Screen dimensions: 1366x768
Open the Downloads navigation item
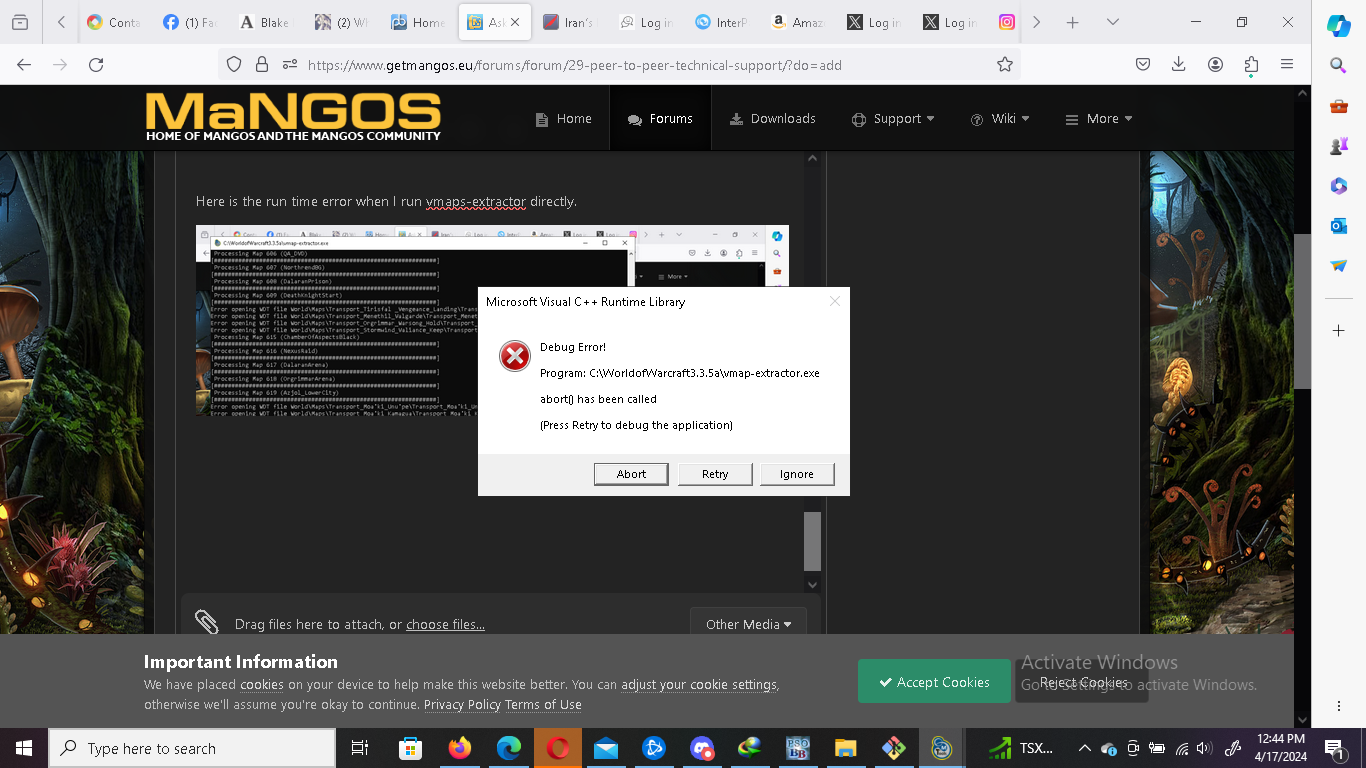tap(772, 118)
